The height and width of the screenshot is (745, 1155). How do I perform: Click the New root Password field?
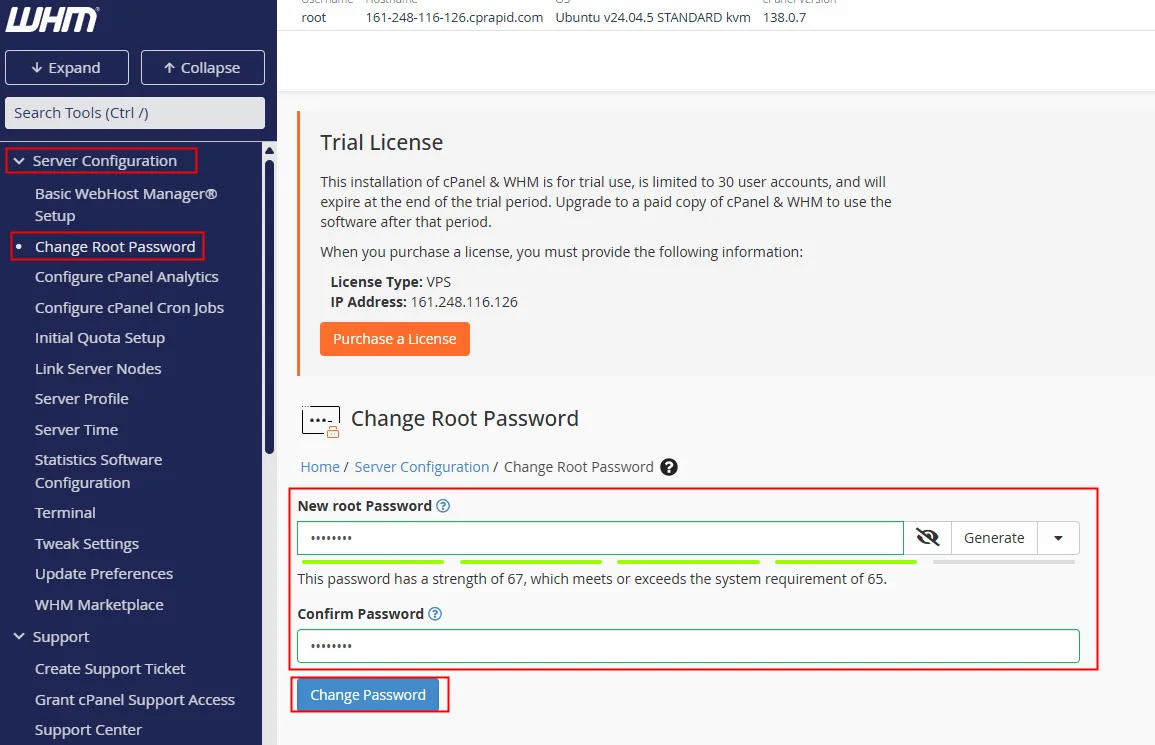coord(600,538)
